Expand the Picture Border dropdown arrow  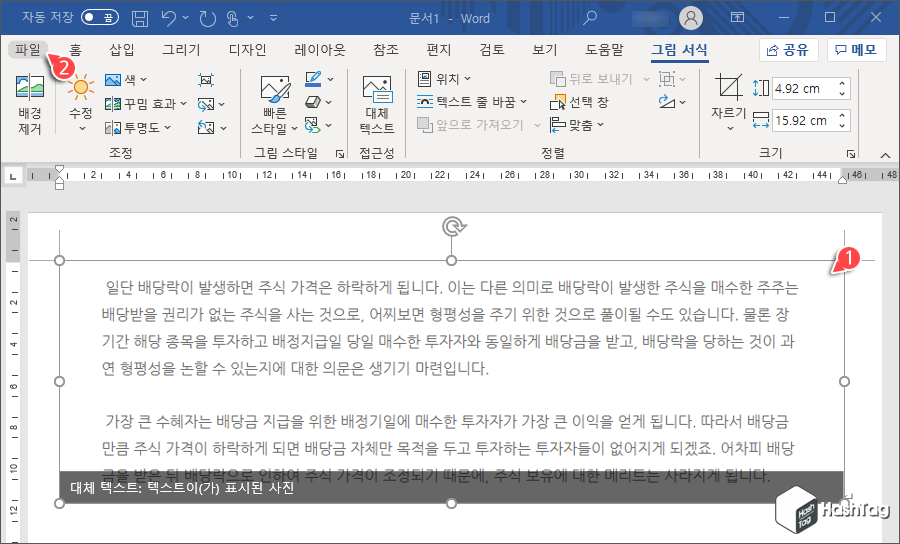(x=331, y=79)
